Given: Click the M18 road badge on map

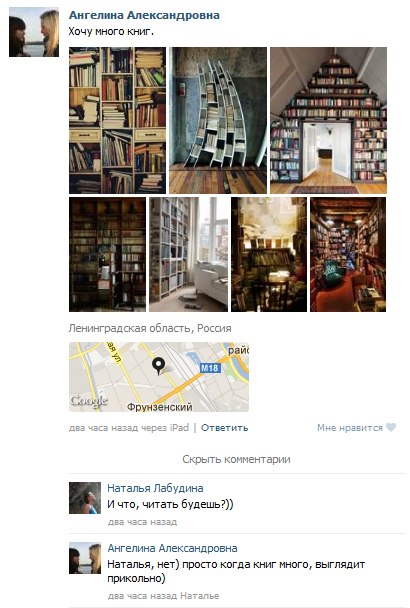Looking at the screenshot, I should tap(210, 368).
